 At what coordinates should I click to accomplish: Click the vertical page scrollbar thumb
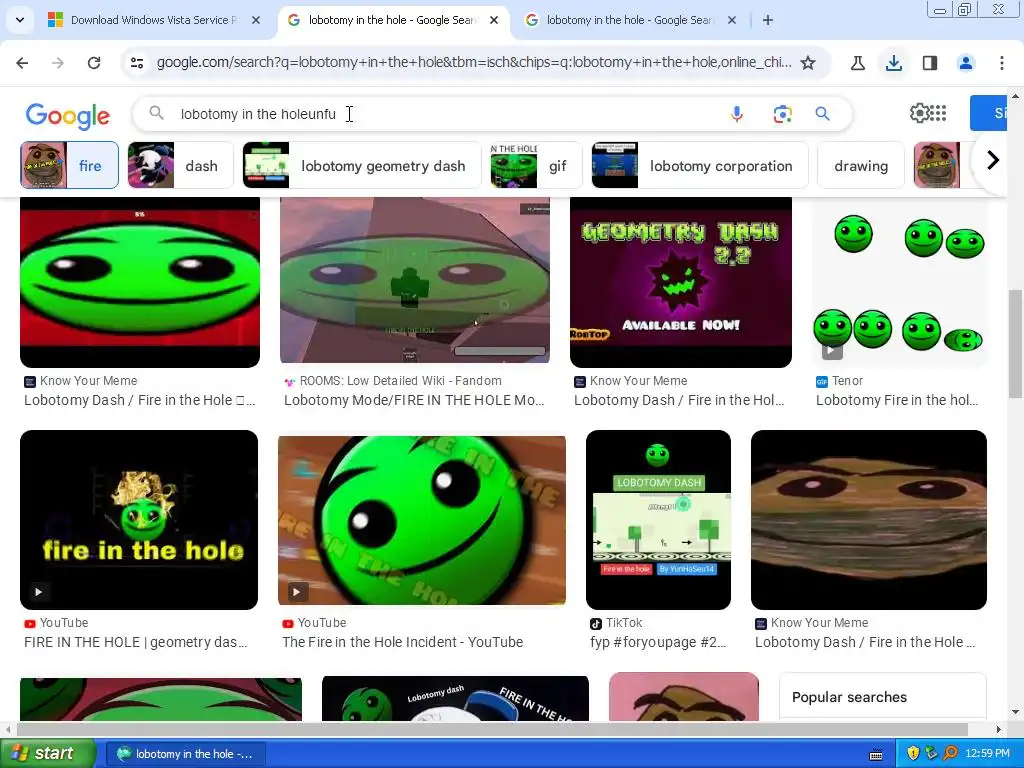pyautogui.click(x=1016, y=343)
